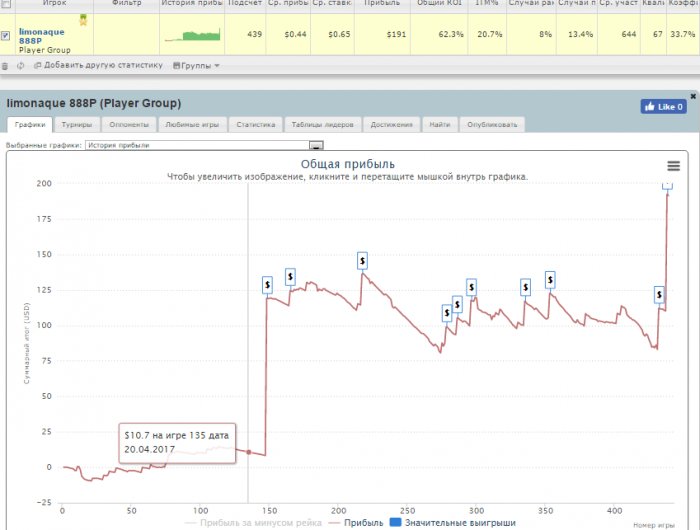Click the first dollar marker near game 150
Screen dimensions: 700x530
click(x=267, y=285)
